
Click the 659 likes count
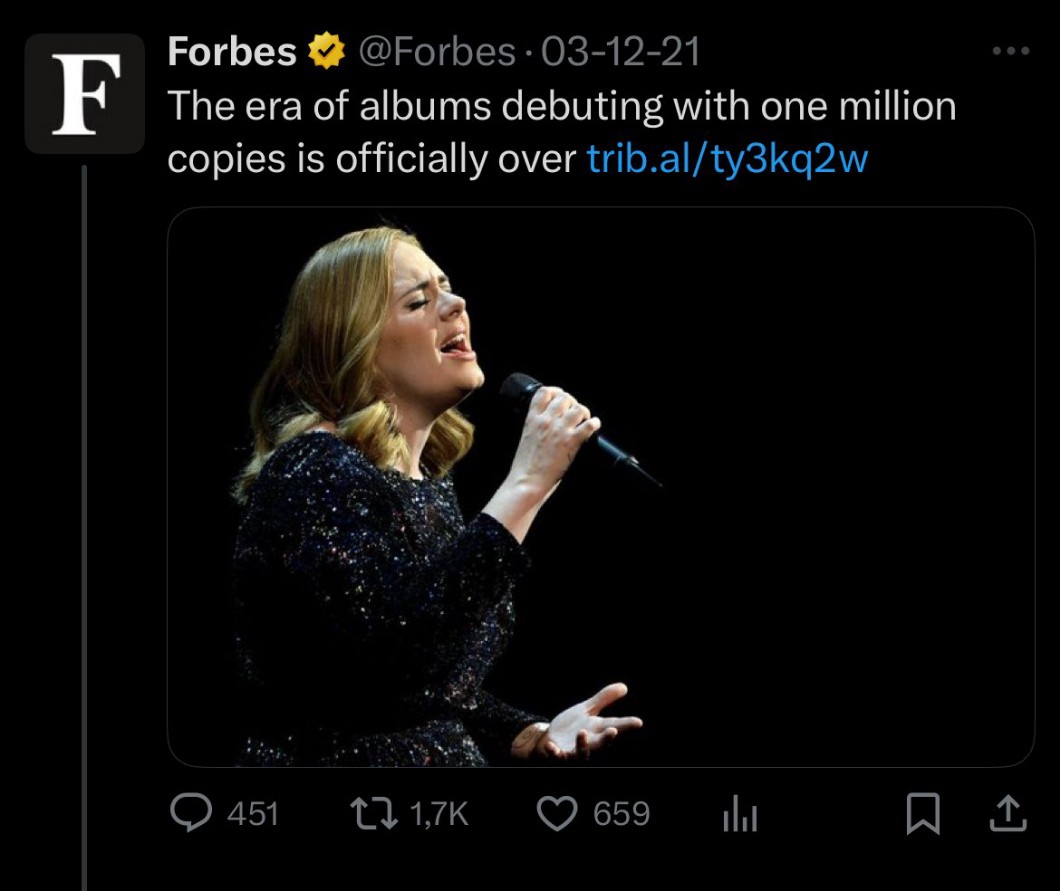tap(622, 814)
